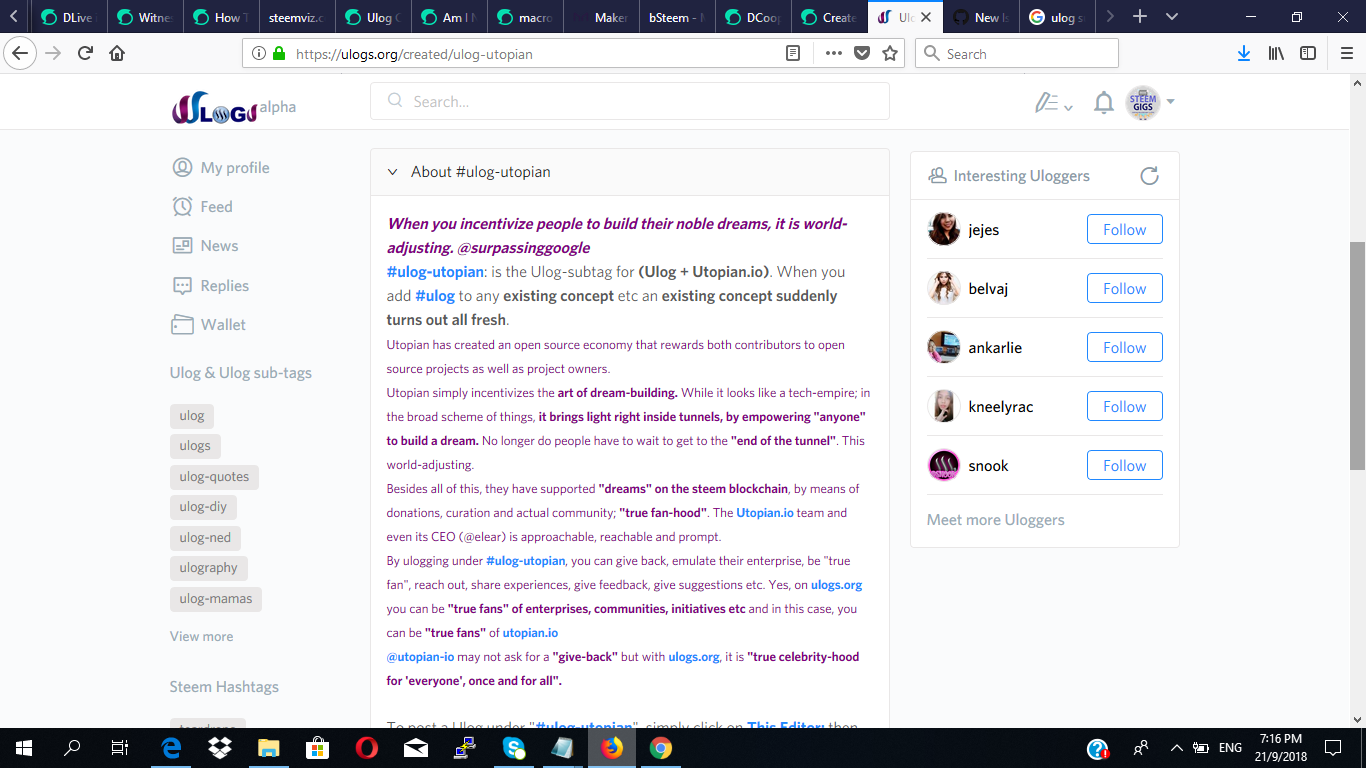Click the Firefox Search box
This screenshot has height=768, width=1366.
click(x=1017, y=54)
